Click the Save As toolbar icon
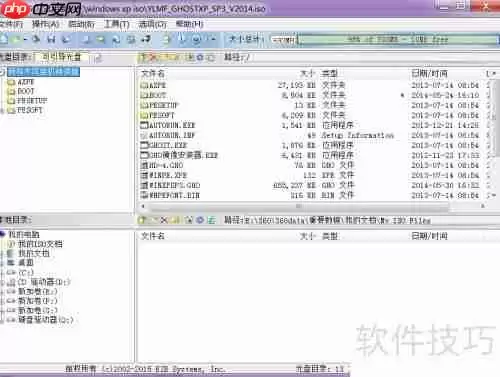Viewport: 500px width, 377px height. pyautogui.click(x=66, y=39)
